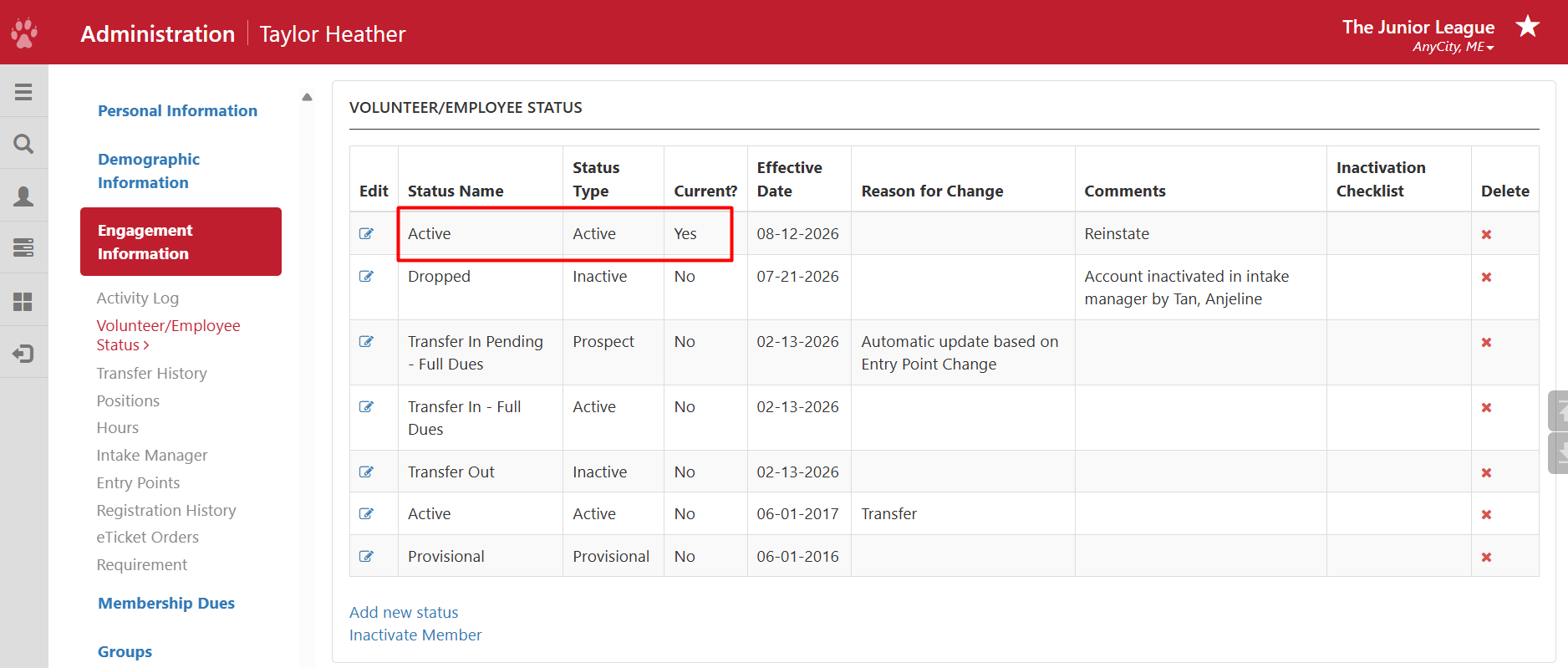This screenshot has height=668, width=1568.
Task: Click the VOLUNTEER/EMPLOYEE STATUS heading
Action: click(466, 107)
